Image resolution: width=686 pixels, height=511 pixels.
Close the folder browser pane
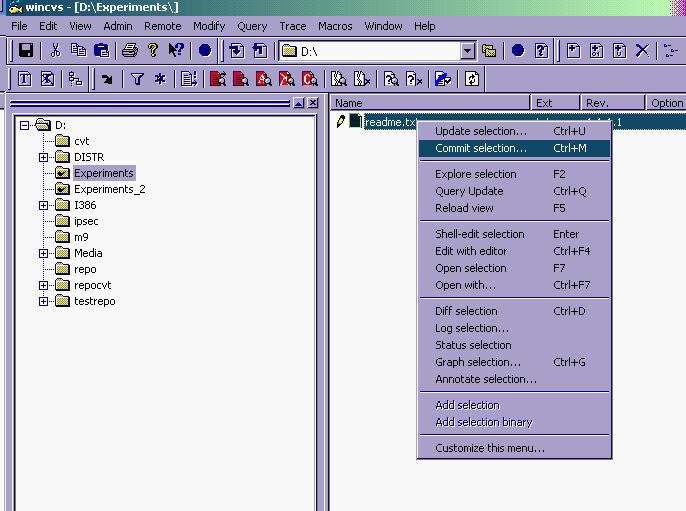[x=313, y=103]
